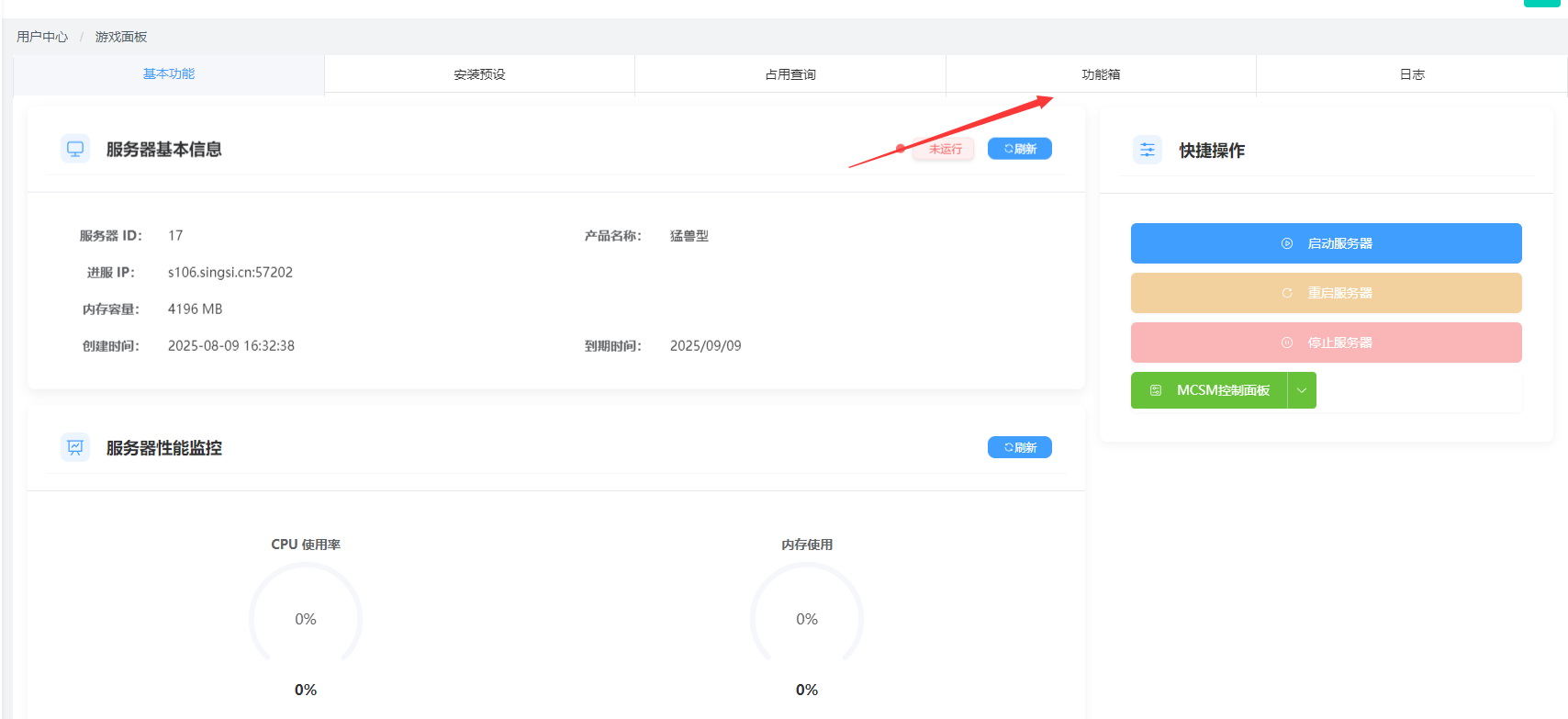
Task: Click the CPU 使用率 gauge
Action: click(306, 615)
